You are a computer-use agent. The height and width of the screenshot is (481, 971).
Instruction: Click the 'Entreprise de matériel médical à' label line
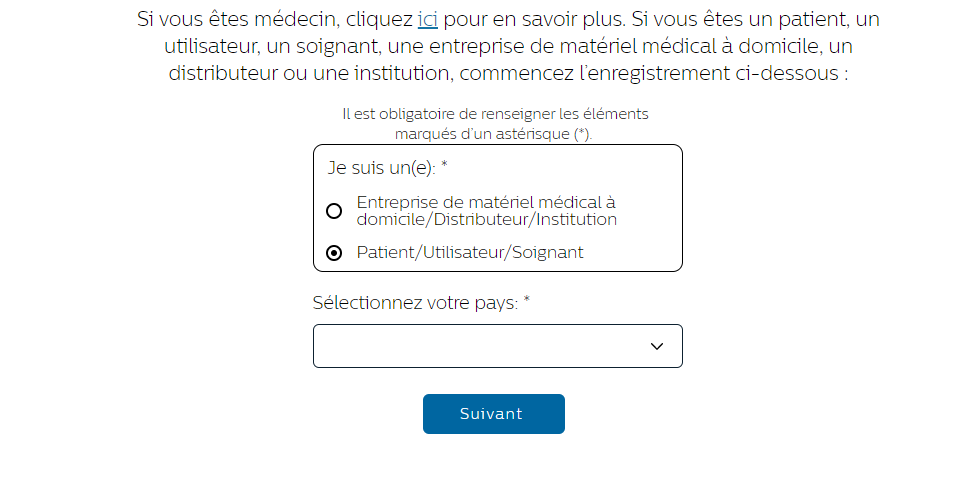click(486, 202)
